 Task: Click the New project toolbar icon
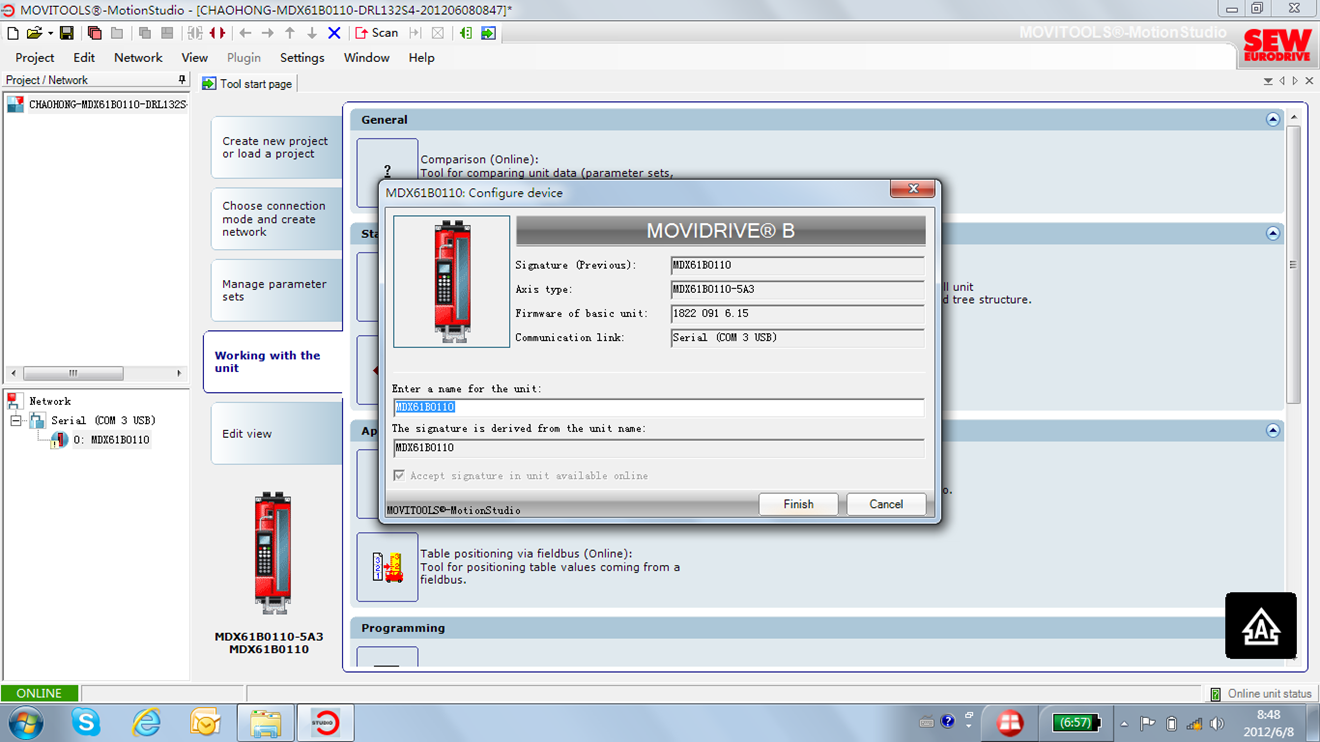(x=13, y=33)
